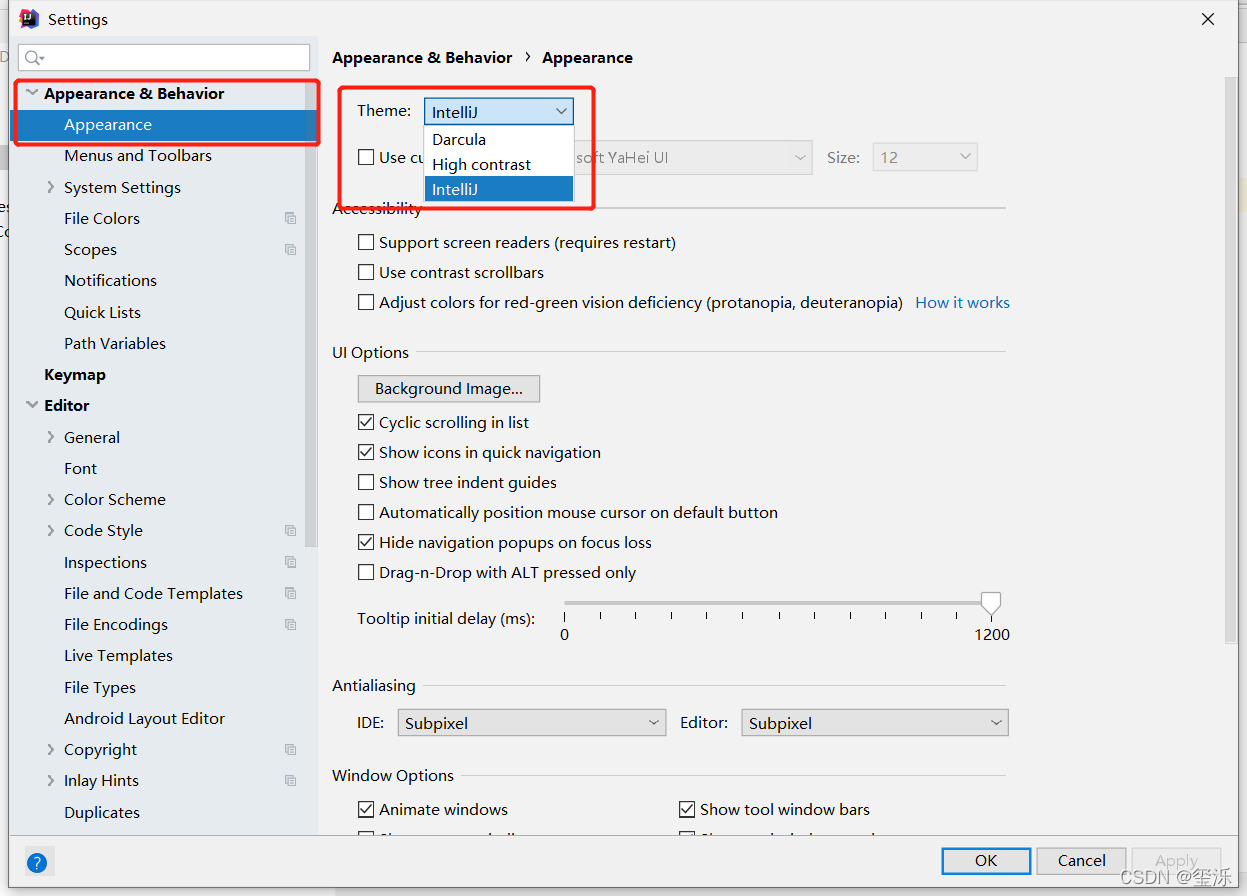Collapse the Editor tree node

click(32, 405)
